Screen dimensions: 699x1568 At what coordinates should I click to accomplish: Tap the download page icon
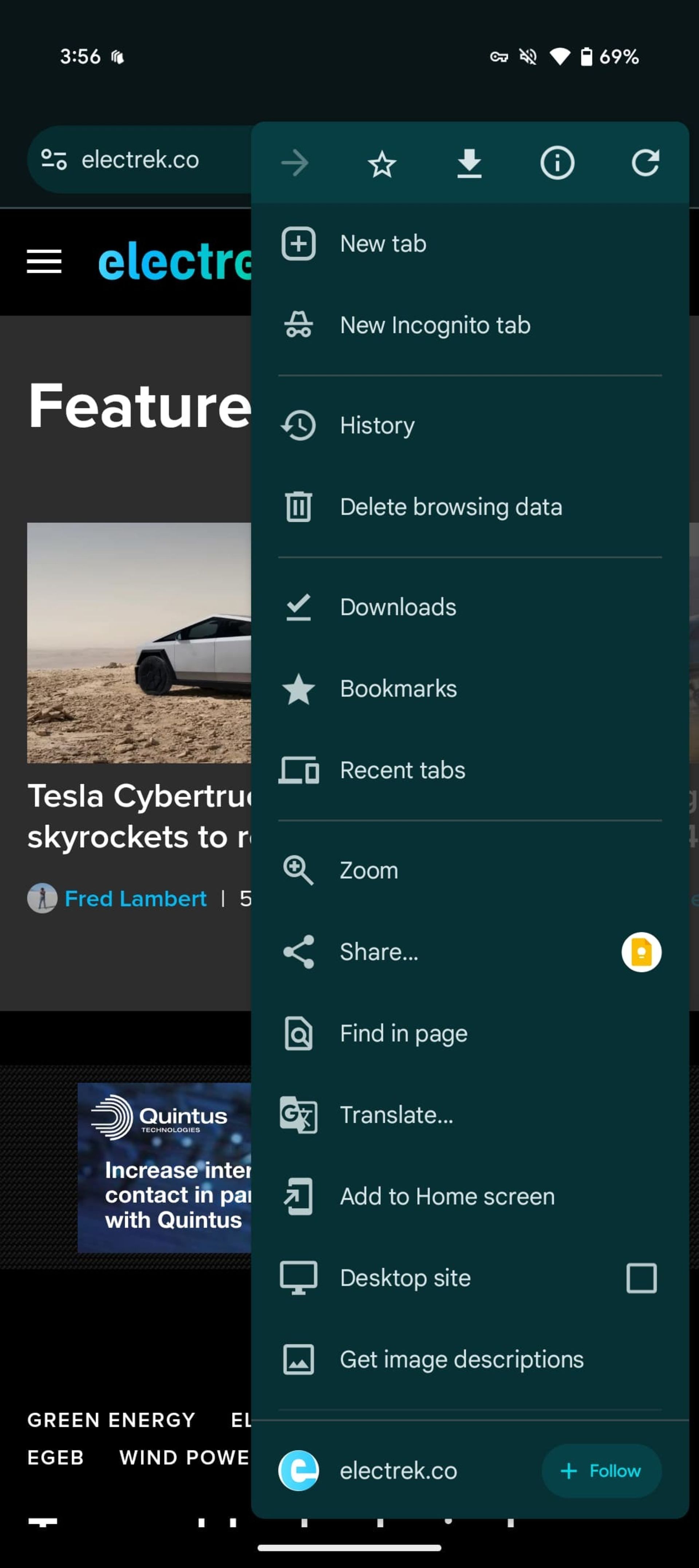tap(469, 163)
